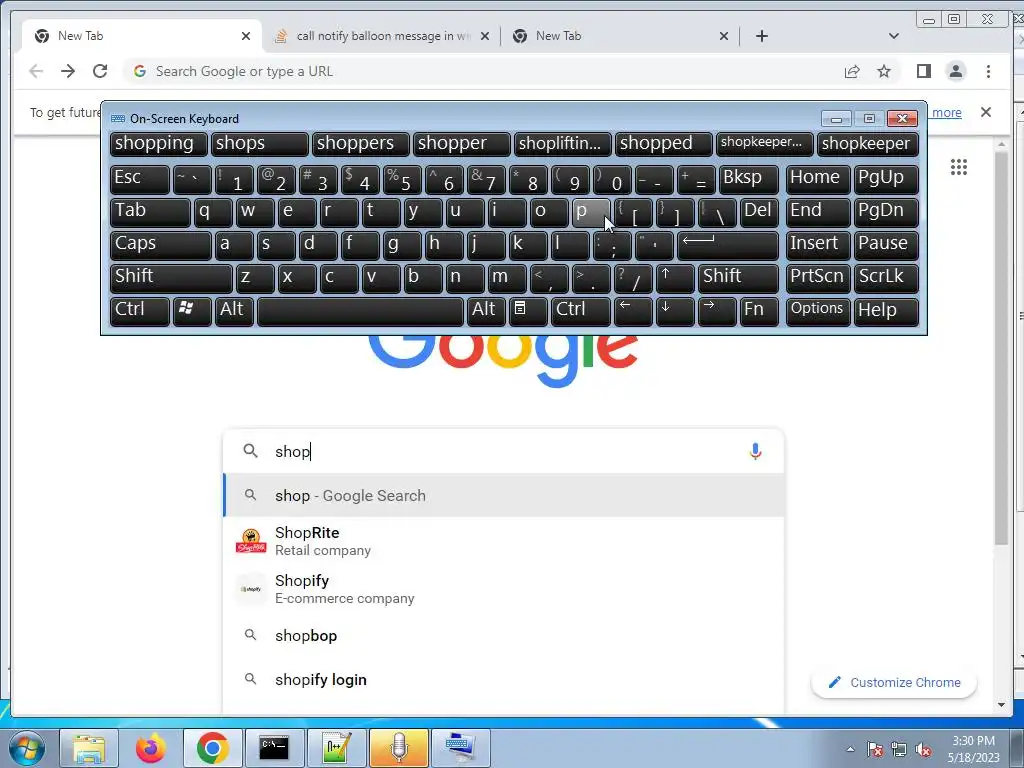Share this page icon in address bar
The height and width of the screenshot is (768, 1024).
point(852,71)
